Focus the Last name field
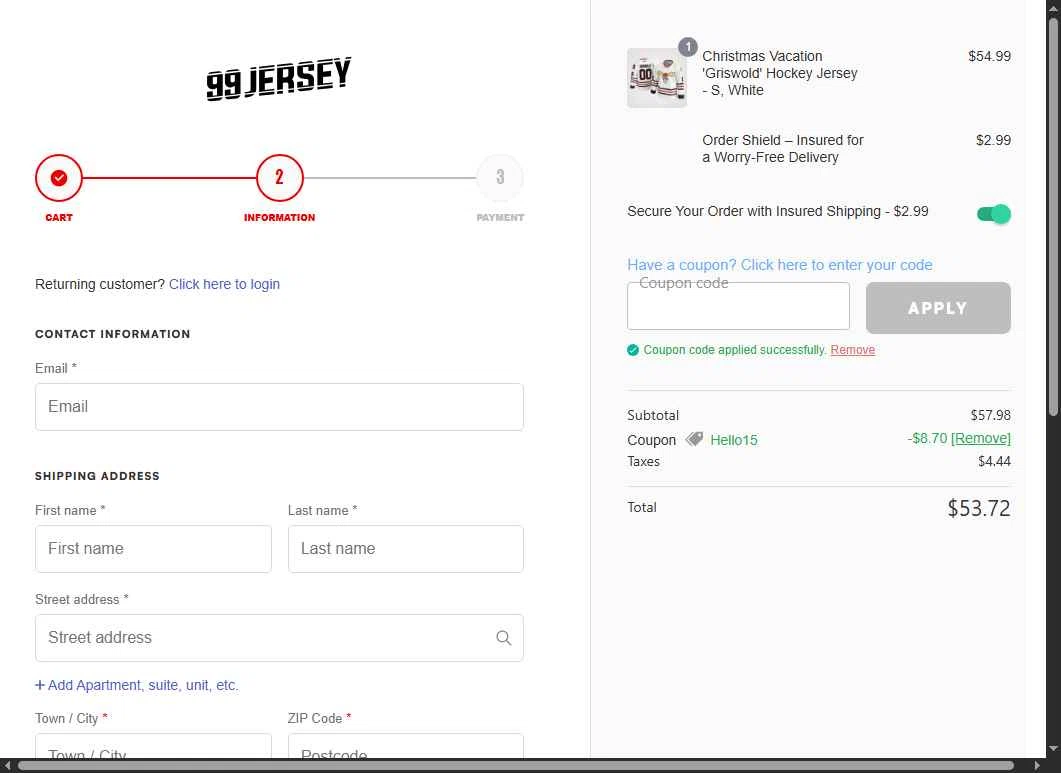1061x773 pixels. (x=405, y=549)
